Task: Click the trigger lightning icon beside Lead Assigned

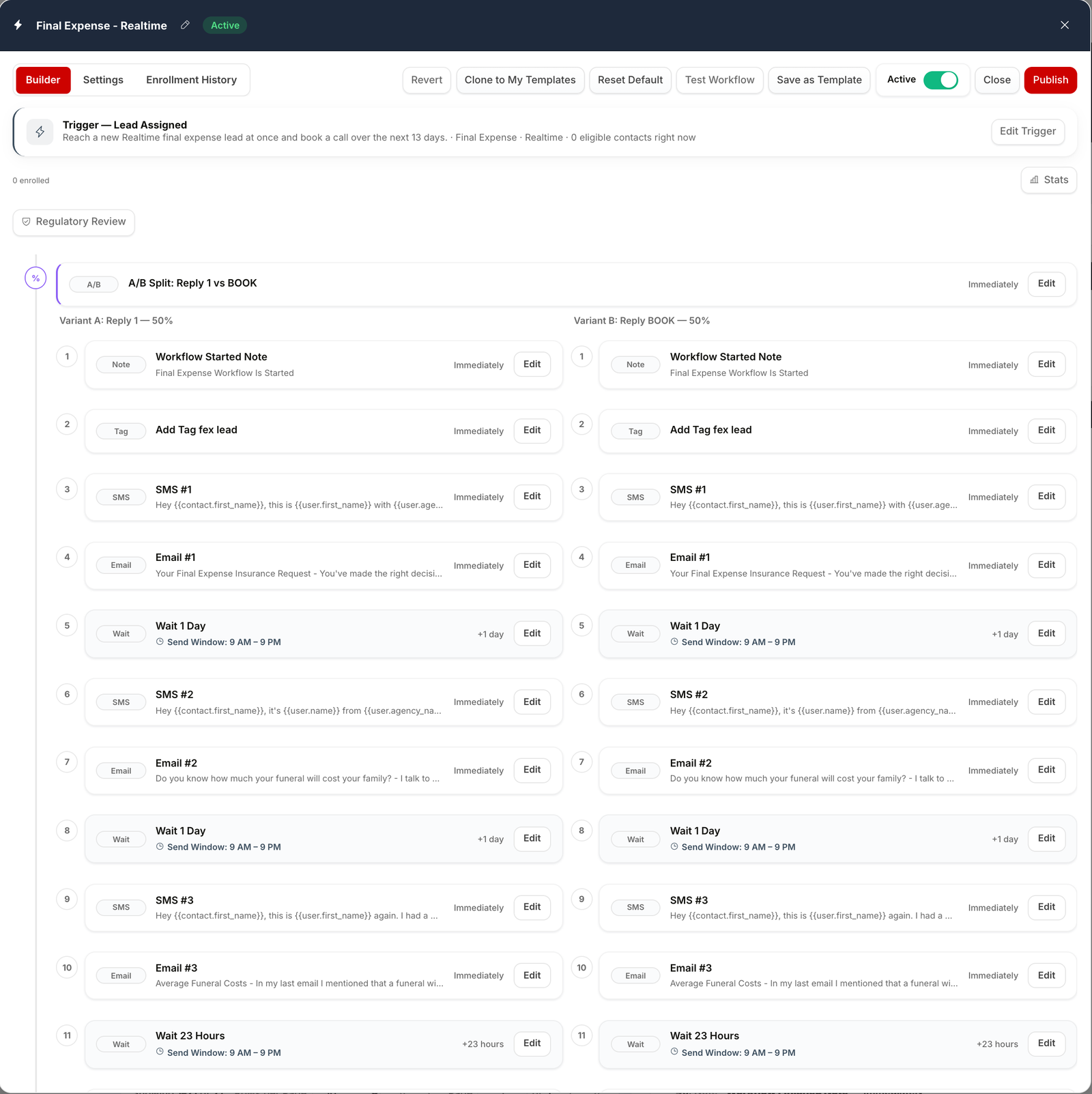Action: click(x=40, y=132)
